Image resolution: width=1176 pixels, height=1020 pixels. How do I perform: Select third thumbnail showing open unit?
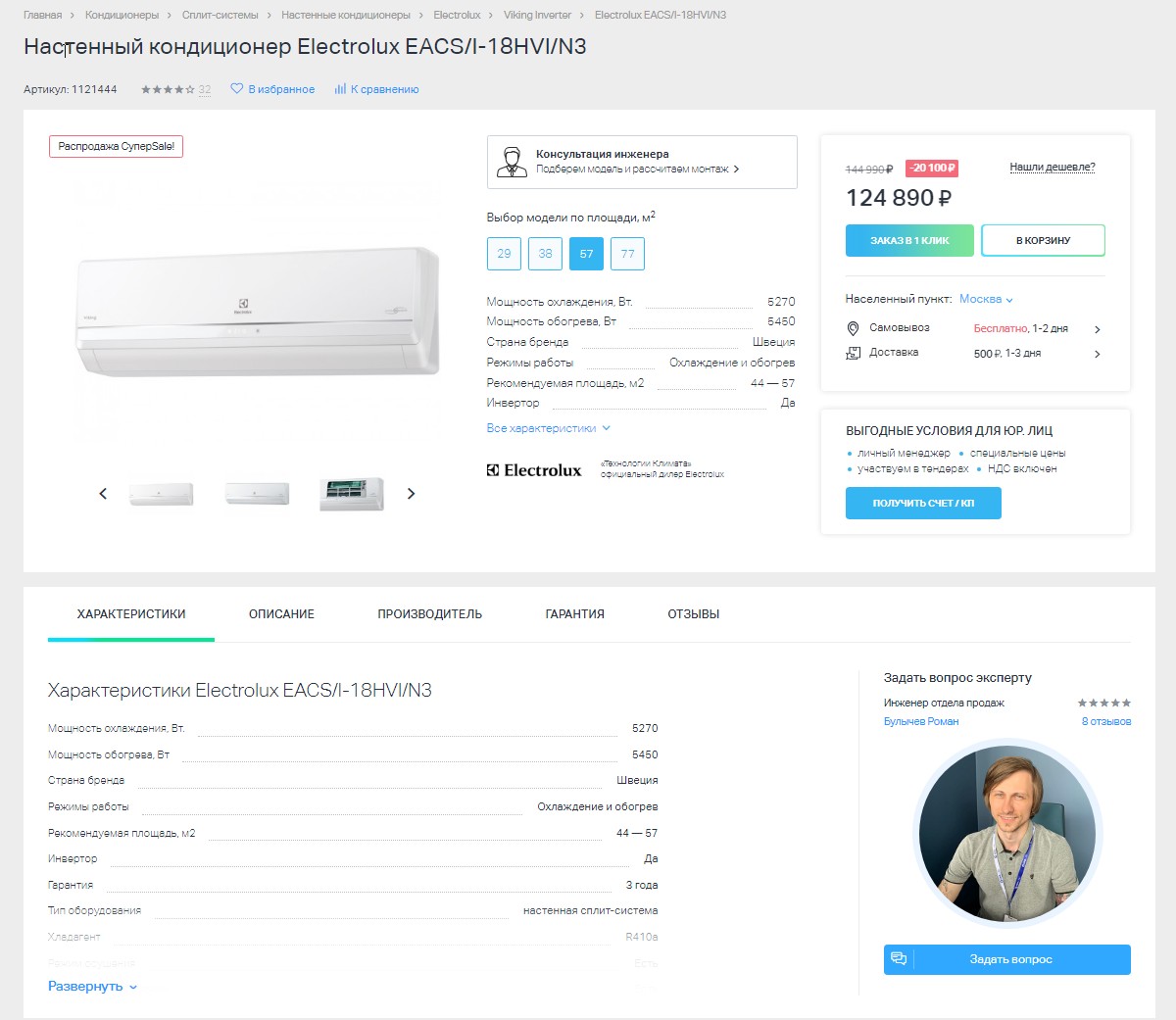[352, 494]
